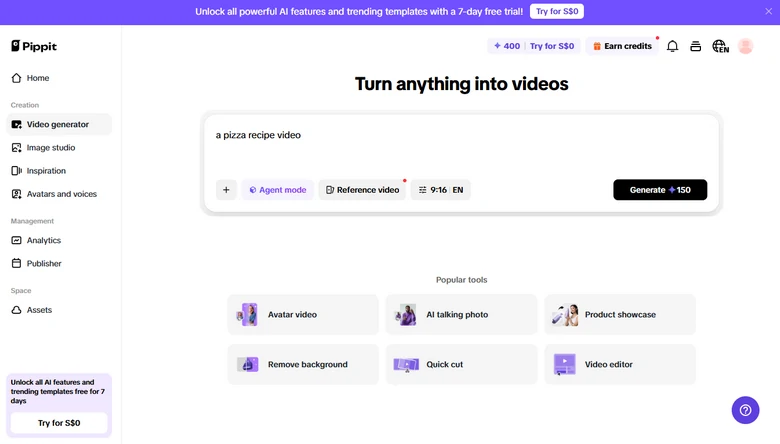Open the task queue stack icon
The width and height of the screenshot is (780, 444).
click(695, 46)
